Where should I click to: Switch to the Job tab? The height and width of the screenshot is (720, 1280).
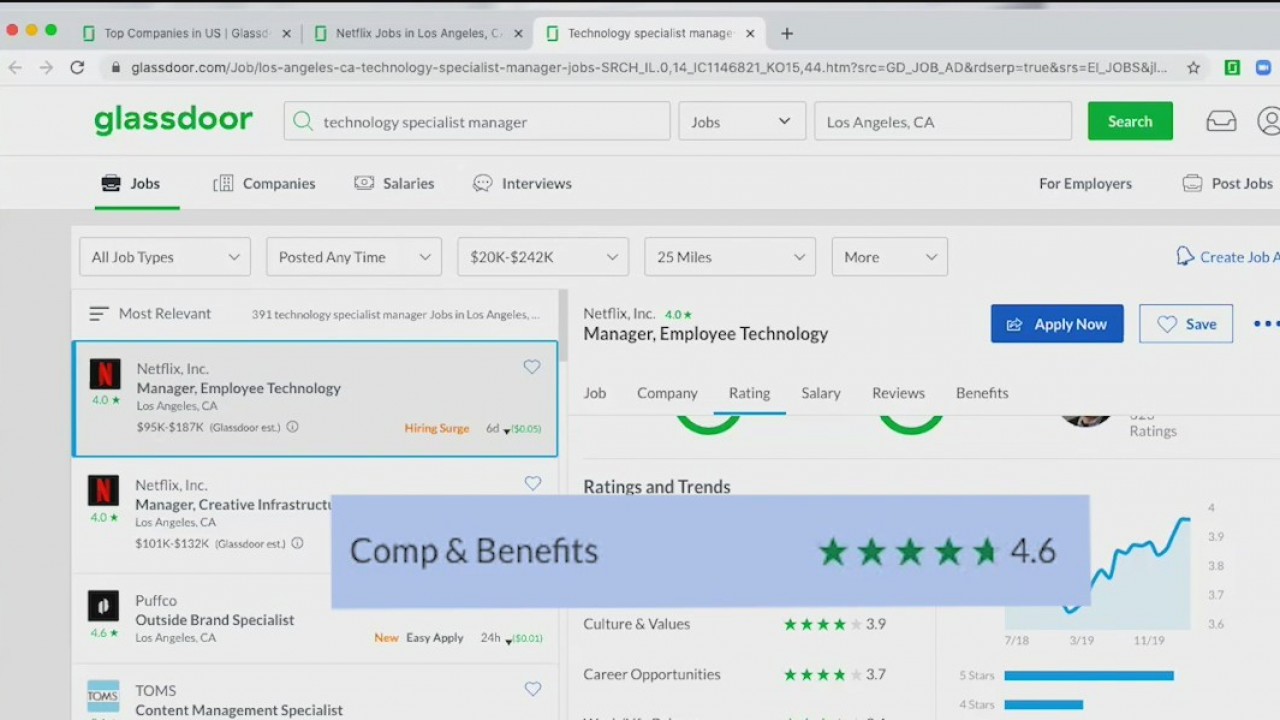pyautogui.click(x=595, y=393)
